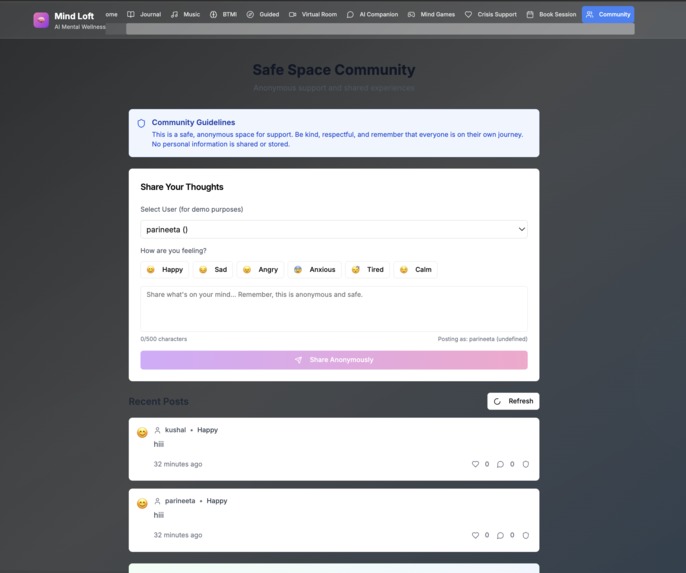Open the Virtual Room tab
This screenshot has width=686, height=573.
coord(313,14)
